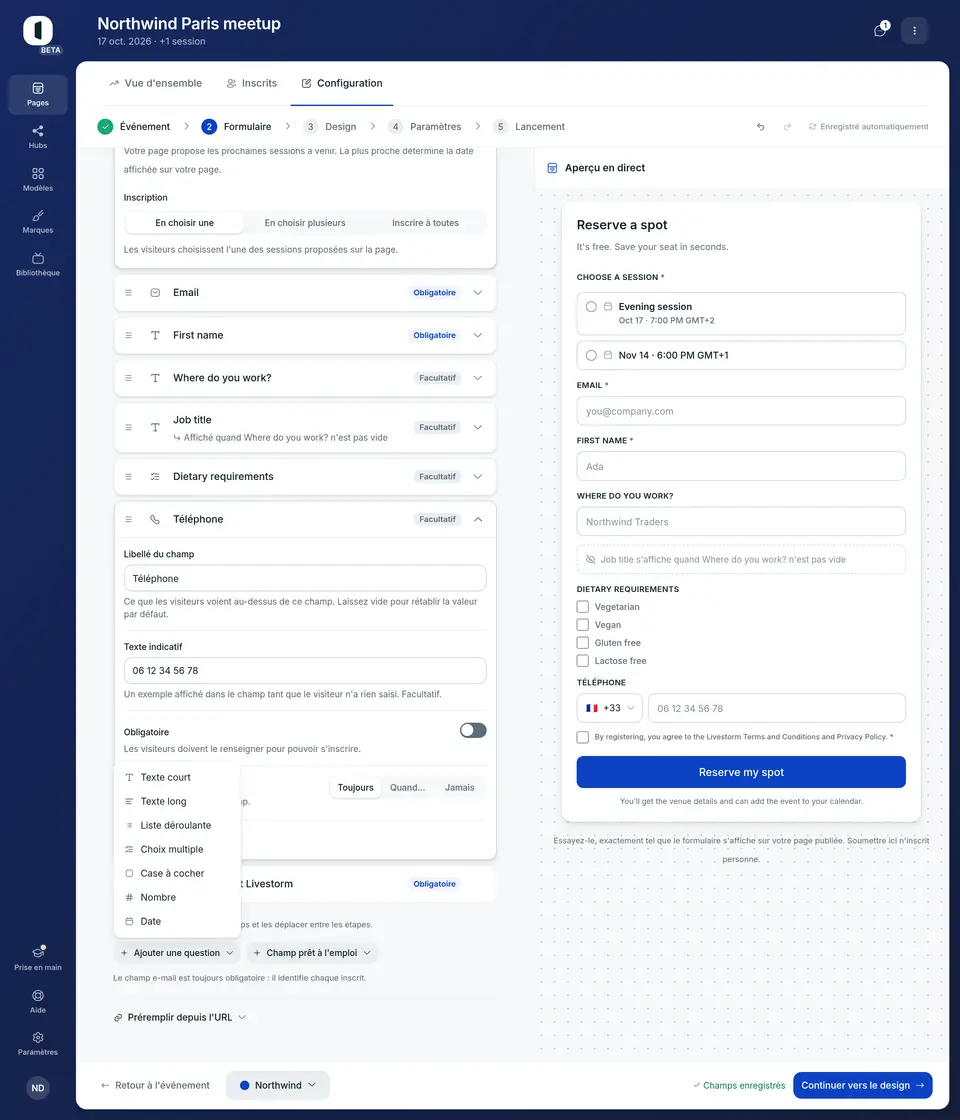Choose Texte court from the question menu

click(x=177, y=777)
